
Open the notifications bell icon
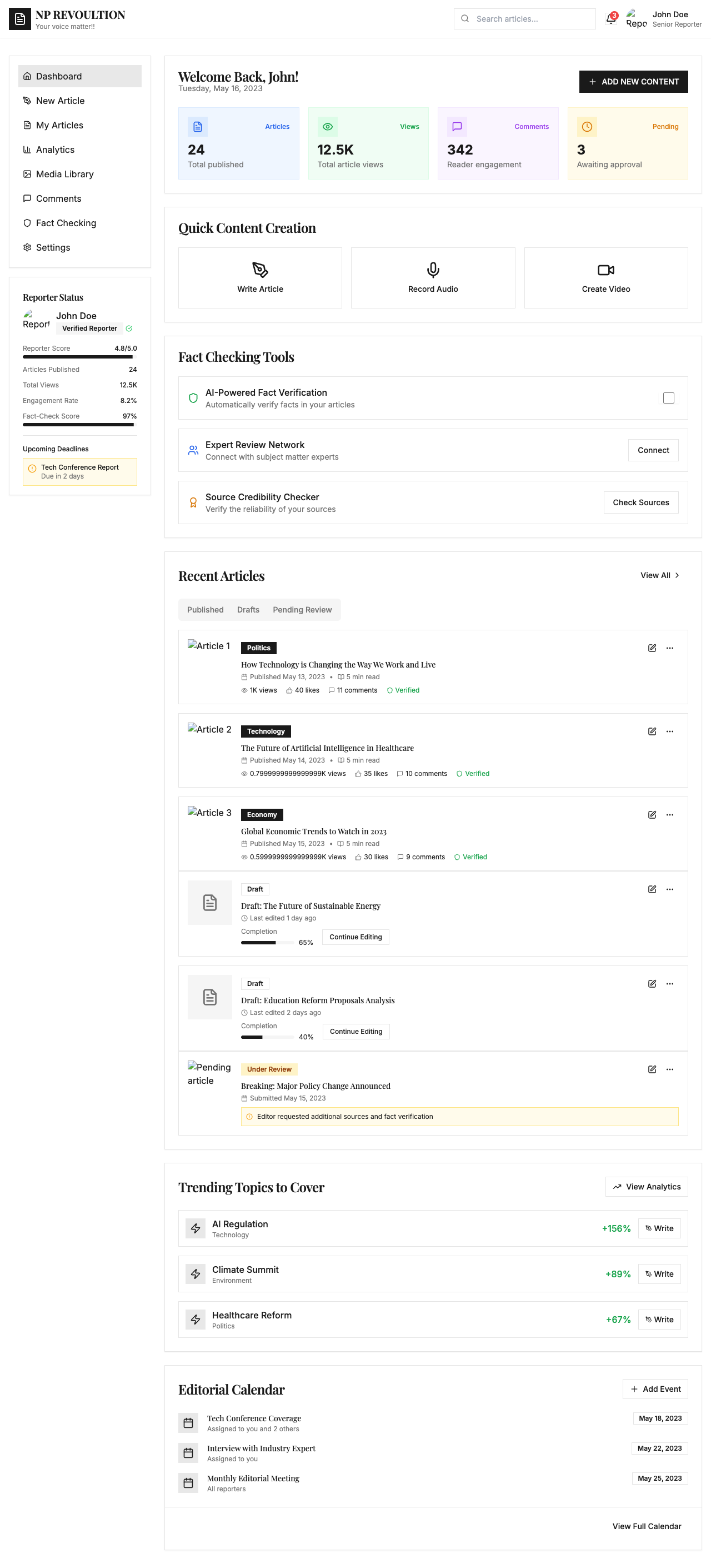click(x=610, y=19)
